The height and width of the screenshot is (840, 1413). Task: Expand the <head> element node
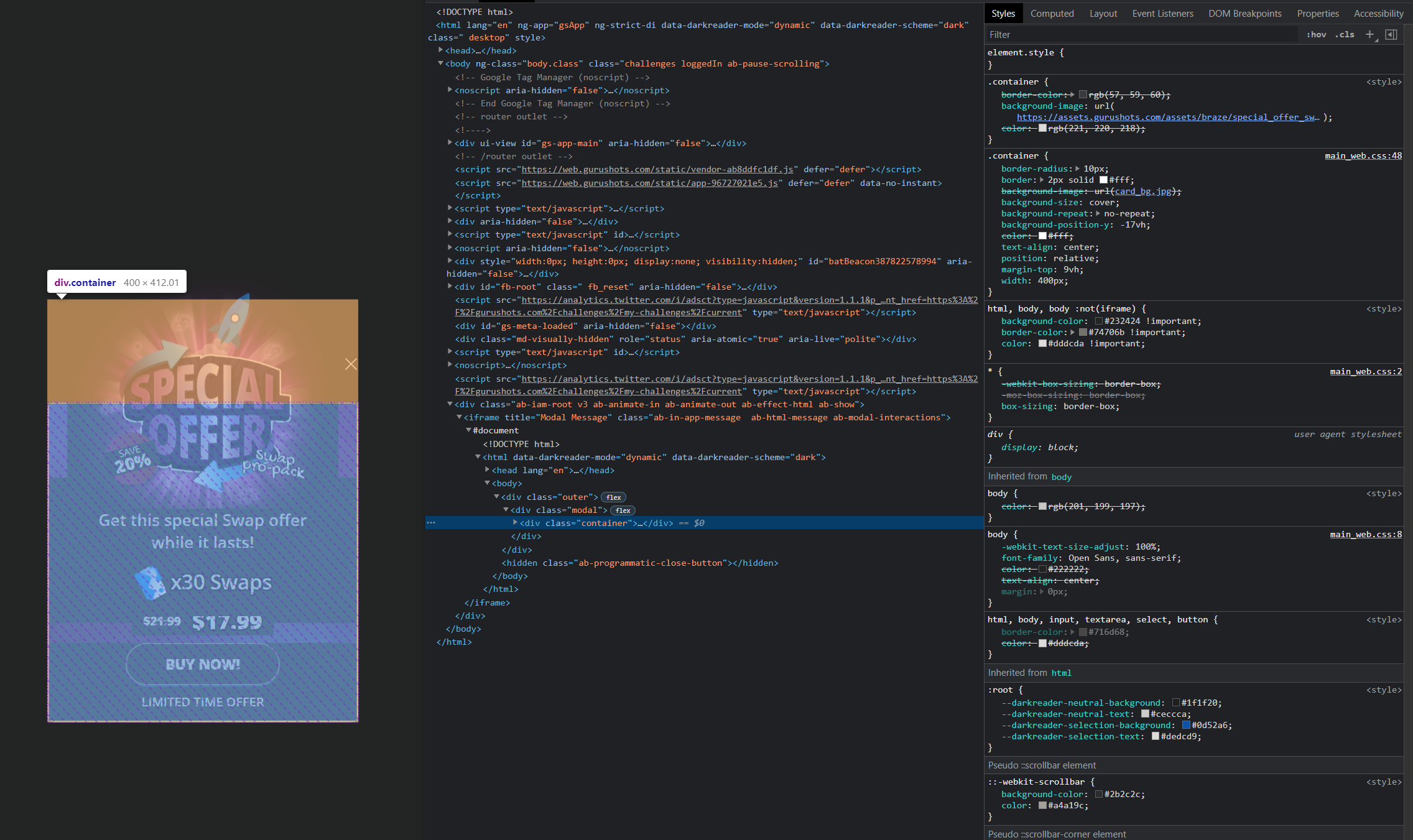coord(442,50)
